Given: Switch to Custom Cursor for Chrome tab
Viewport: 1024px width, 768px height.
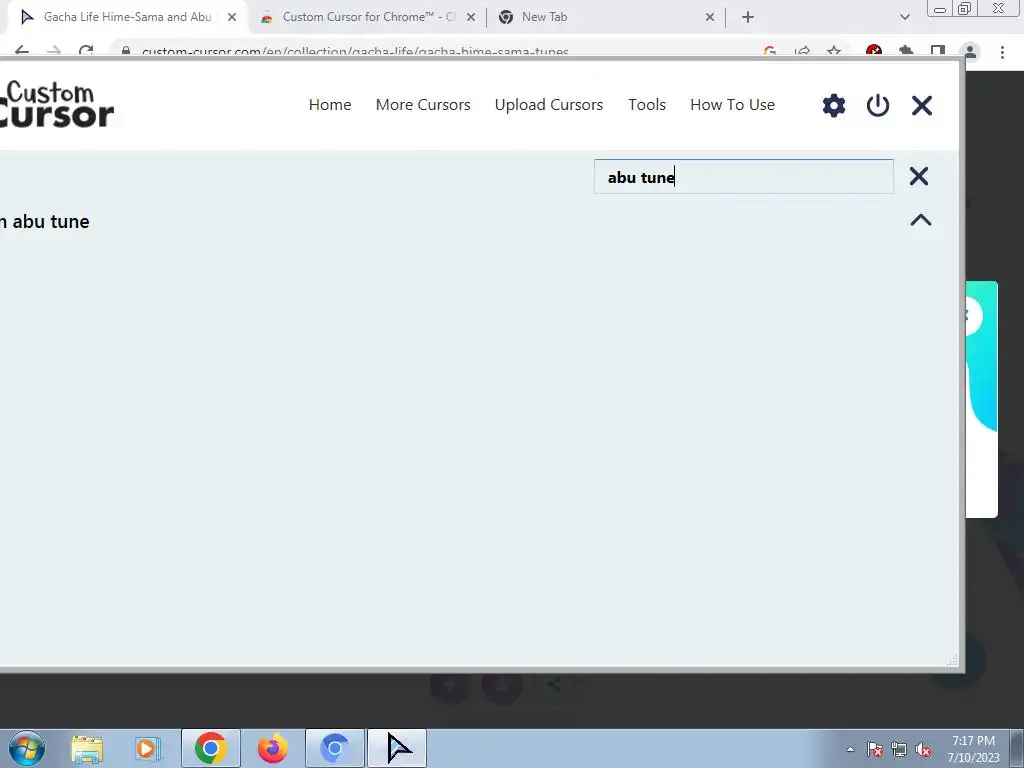Looking at the screenshot, I should tap(367, 17).
